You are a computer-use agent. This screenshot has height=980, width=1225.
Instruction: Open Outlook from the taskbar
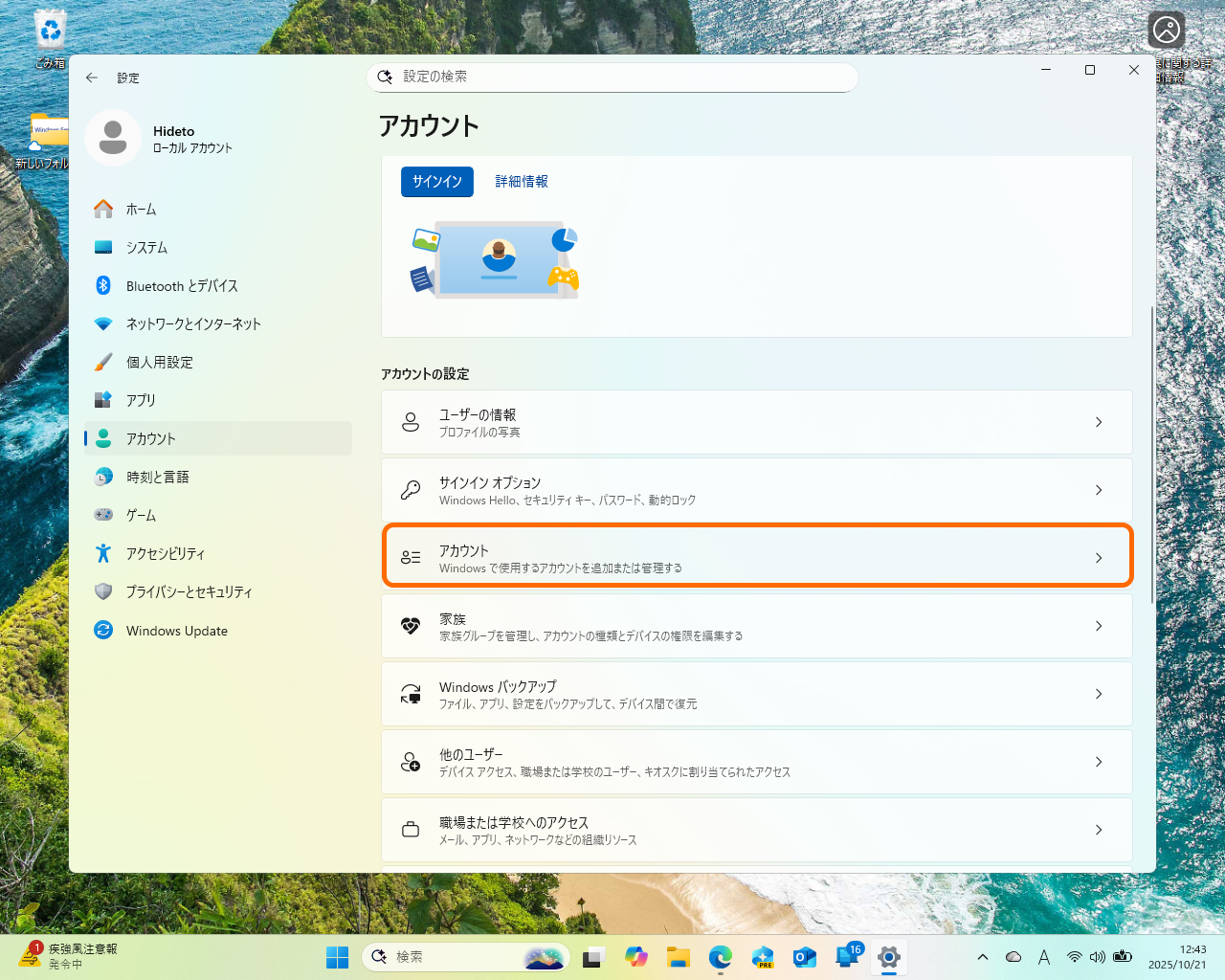coord(804,957)
